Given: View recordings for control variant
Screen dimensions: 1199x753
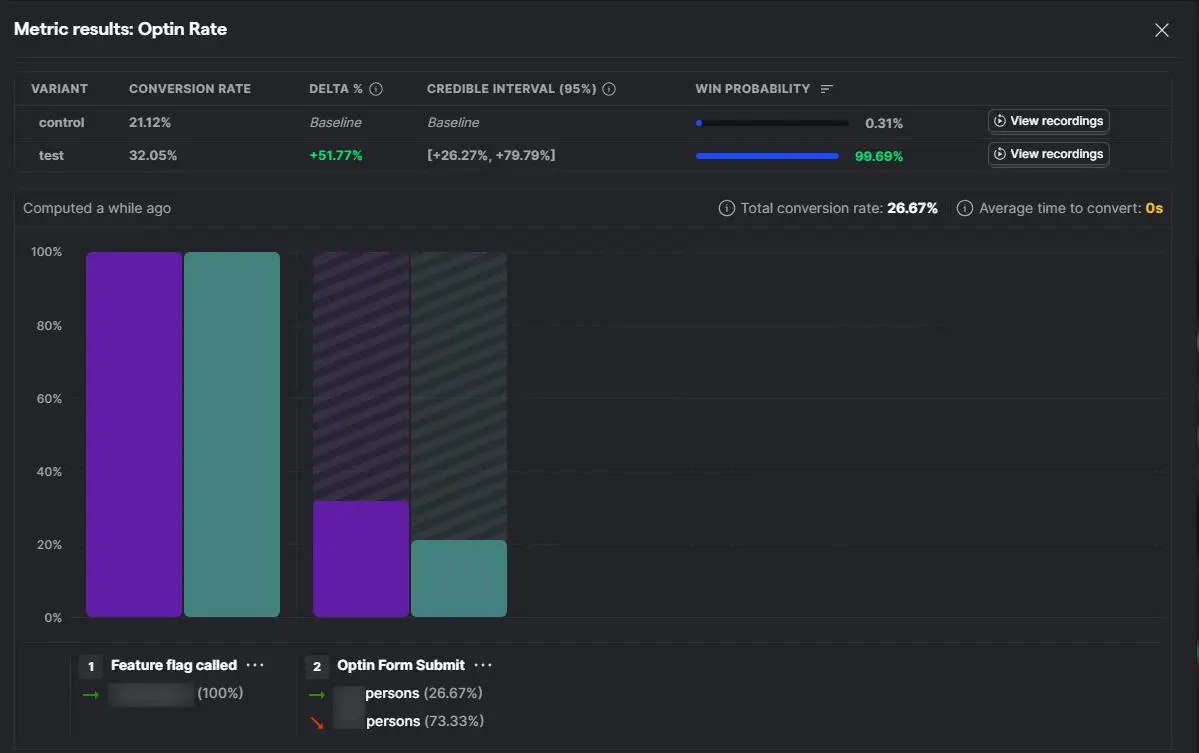Looking at the screenshot, I should pyautogui.click(x=1048, y=121).
